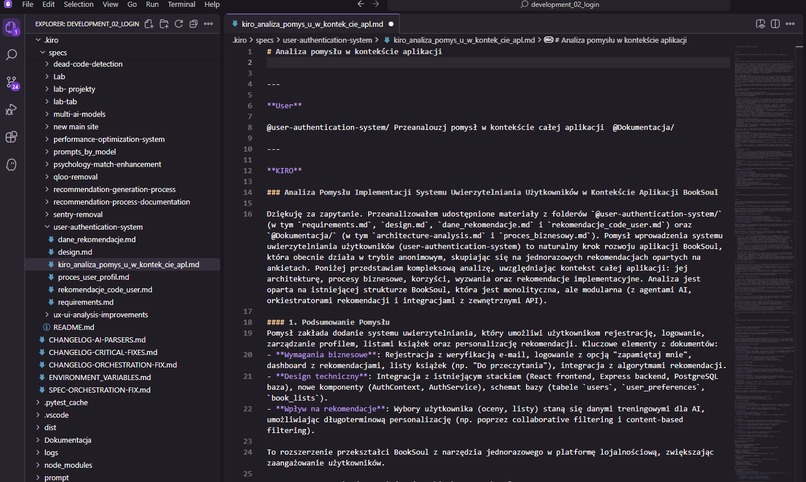Image resolution: width=806 pixels, height=482 pixels.
Task: Open the Kiro ghost panel icon
Action: click(x=11, y=164)
